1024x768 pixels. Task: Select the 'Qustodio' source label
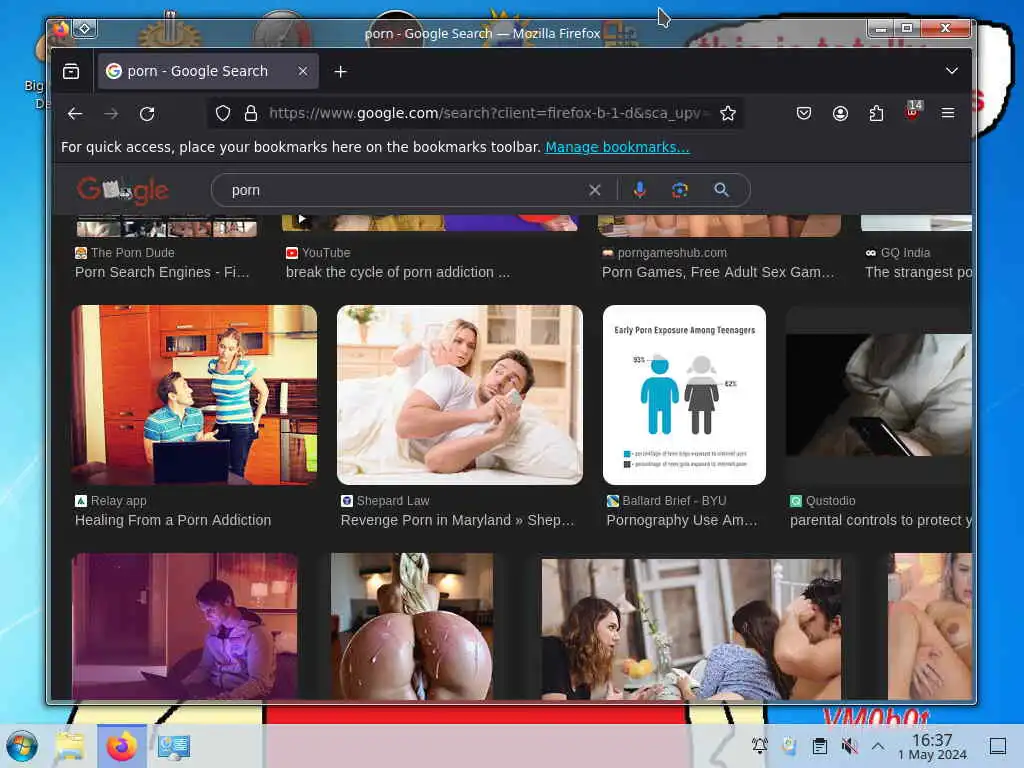tap(823, 501)
